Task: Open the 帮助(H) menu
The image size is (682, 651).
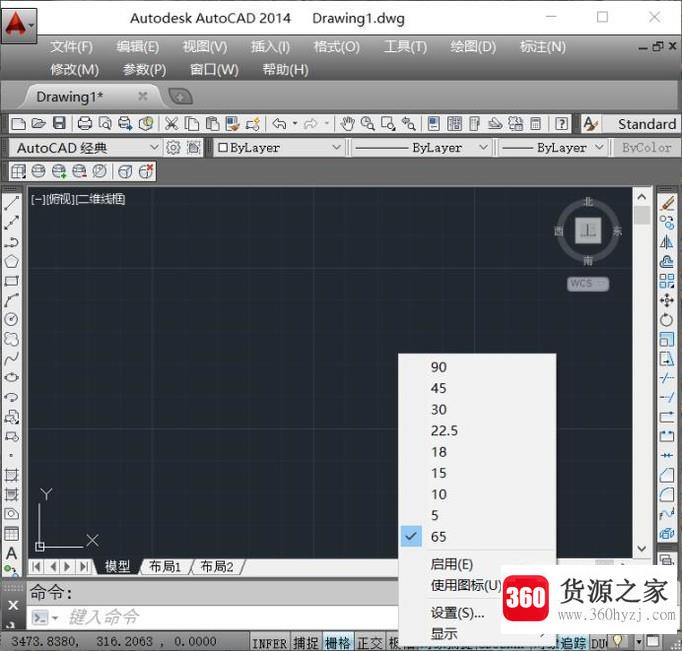Action: pyautogui.click(x=285, y=70)
